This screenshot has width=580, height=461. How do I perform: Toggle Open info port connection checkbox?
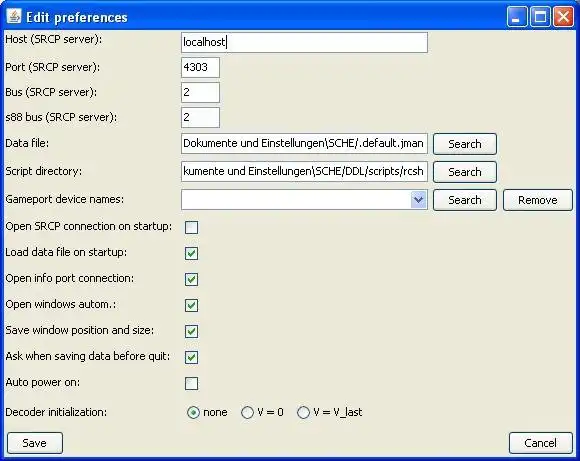[191, 279]
